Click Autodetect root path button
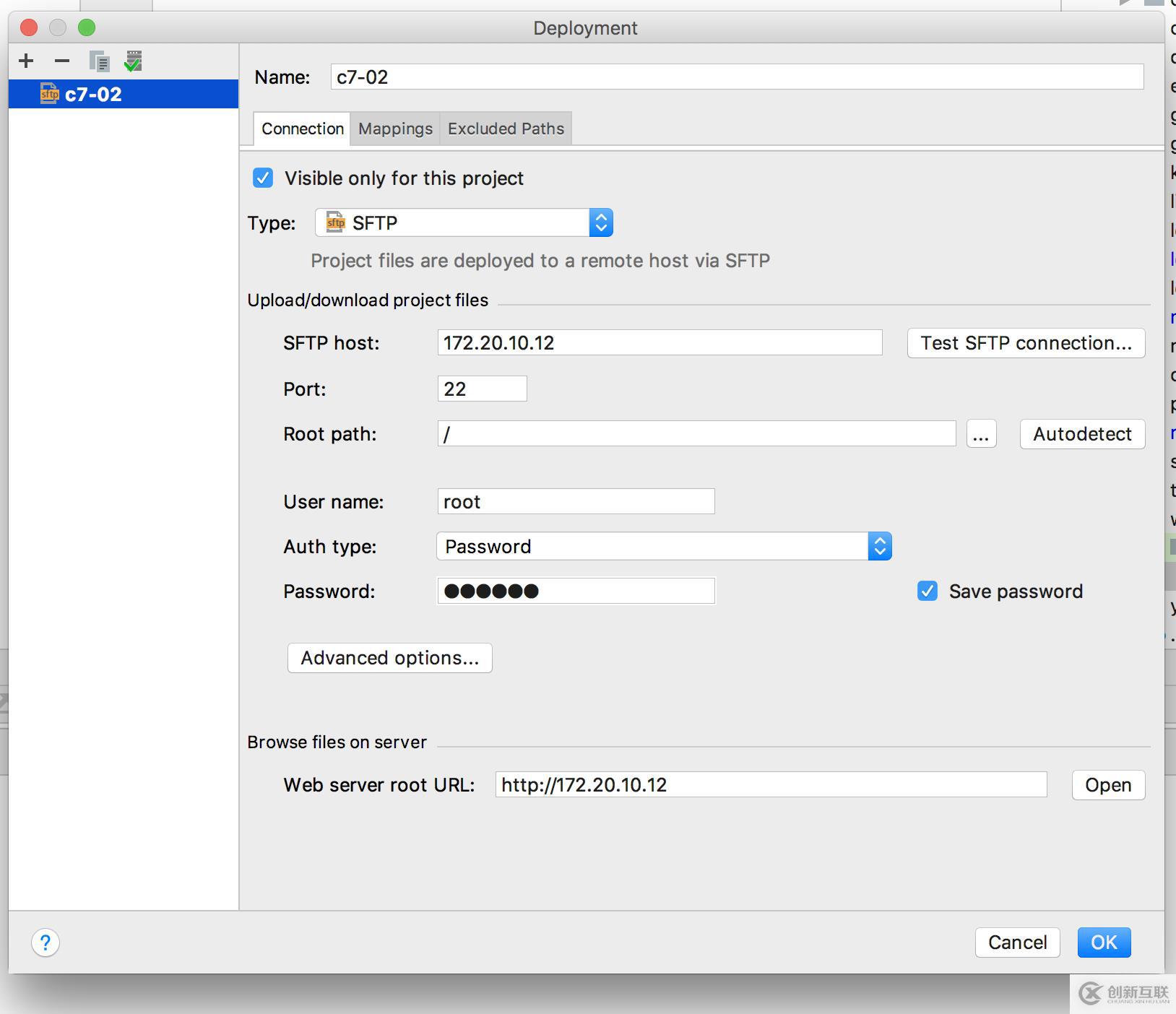Image resolution: width=1176 pixels, height=1014 pixels. [1082, 434]
